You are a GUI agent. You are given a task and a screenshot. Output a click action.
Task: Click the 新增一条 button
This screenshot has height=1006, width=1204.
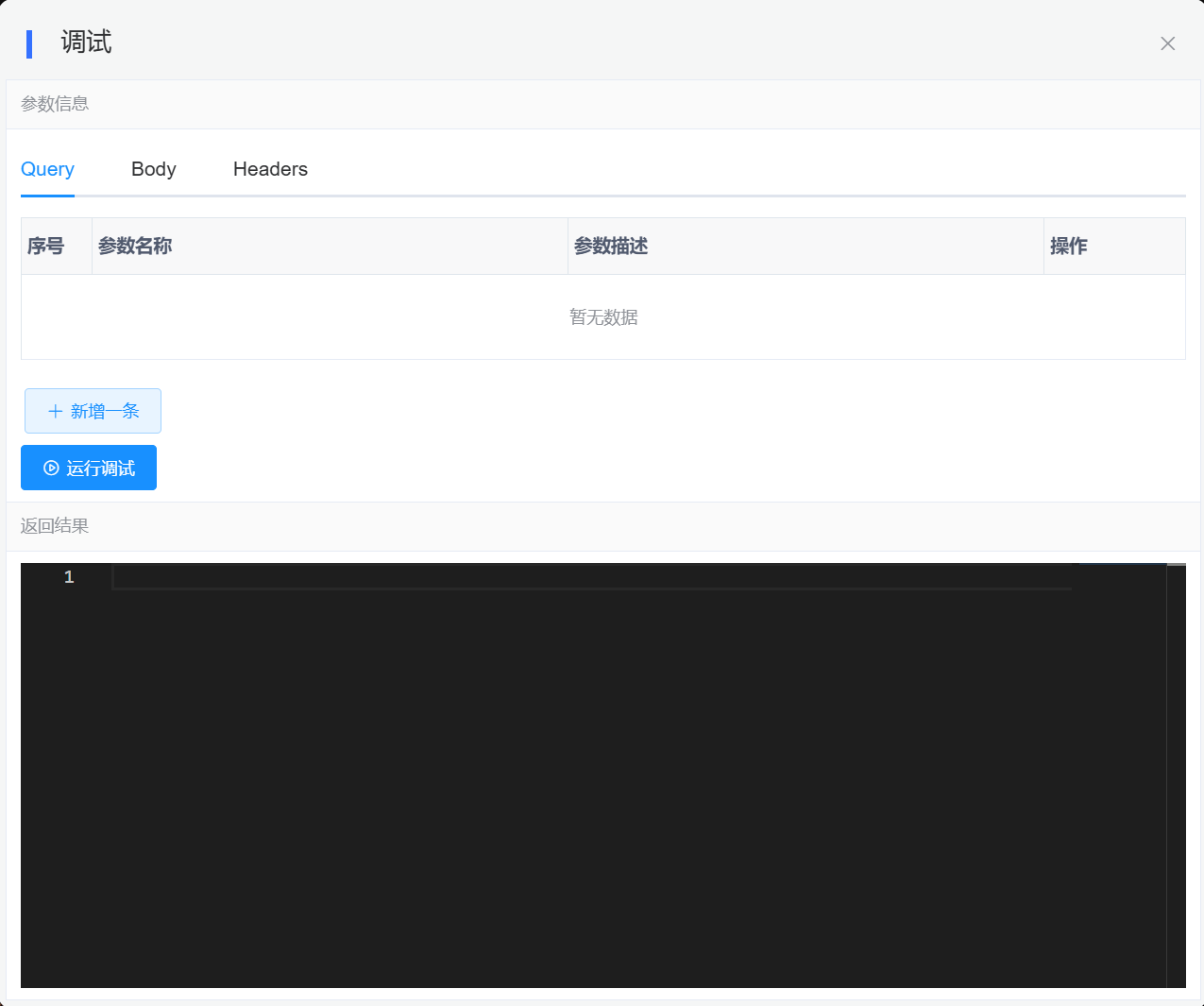[x=93, y=411]
